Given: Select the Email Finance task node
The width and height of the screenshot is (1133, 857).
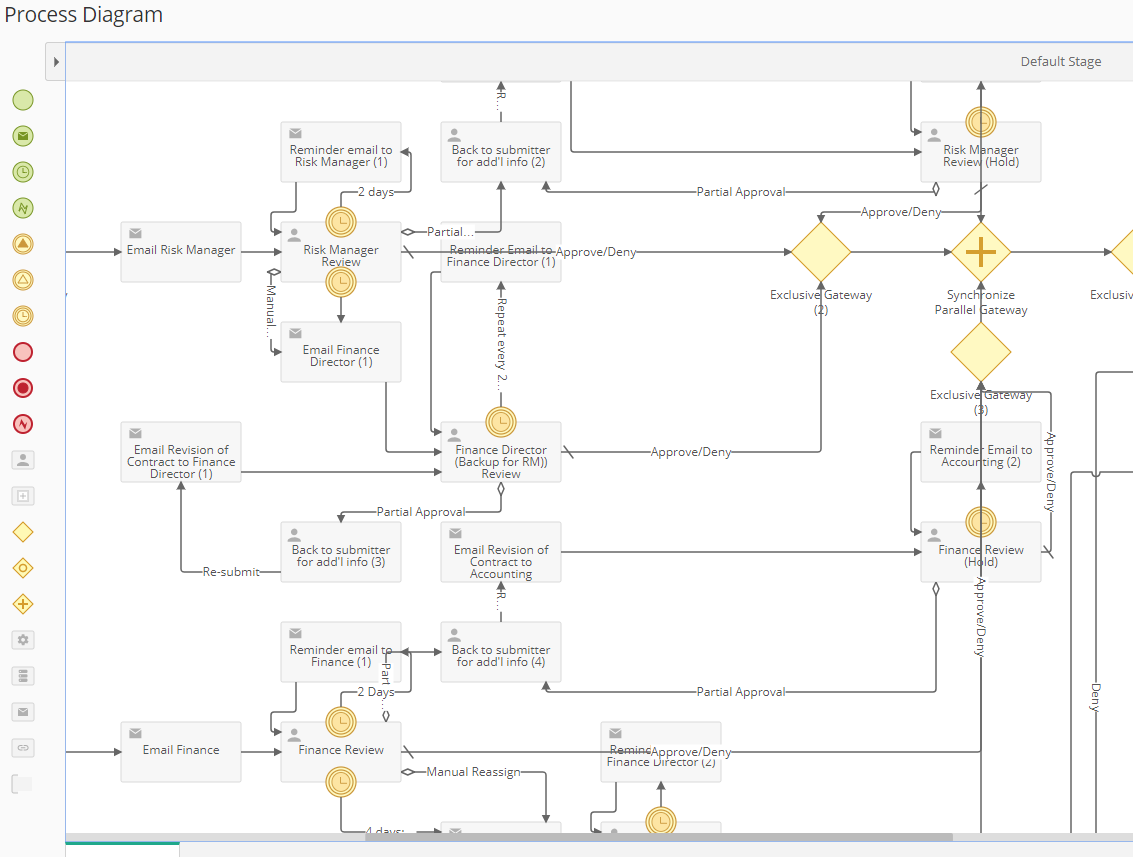Looking at the screenshot, I should pyautogui.click(x=181, y=752).
